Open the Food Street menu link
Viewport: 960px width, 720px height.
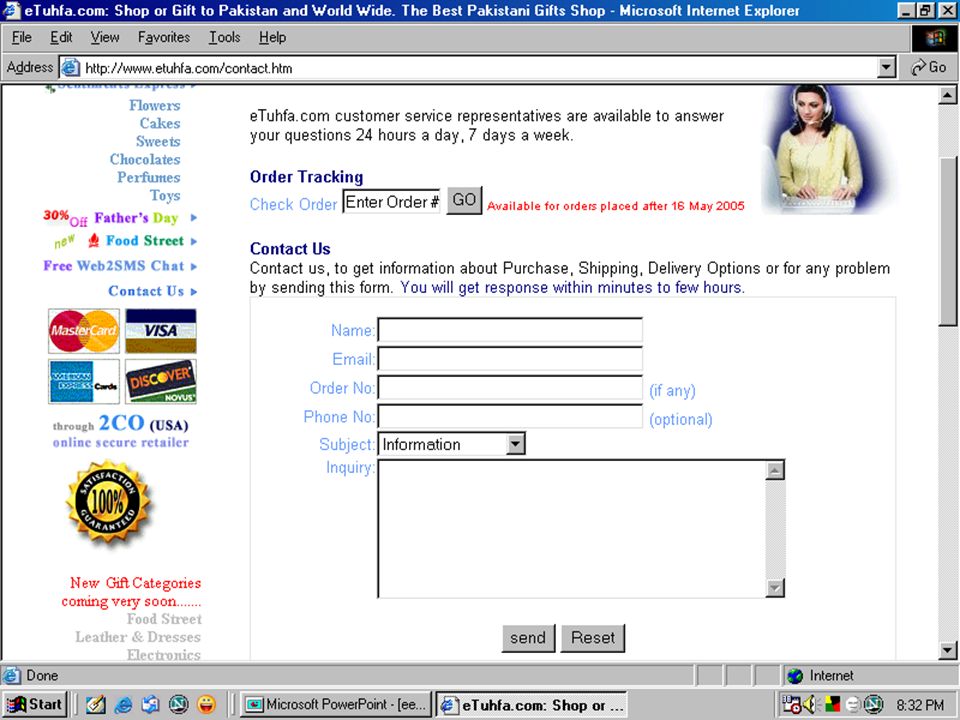pos(144,241)
